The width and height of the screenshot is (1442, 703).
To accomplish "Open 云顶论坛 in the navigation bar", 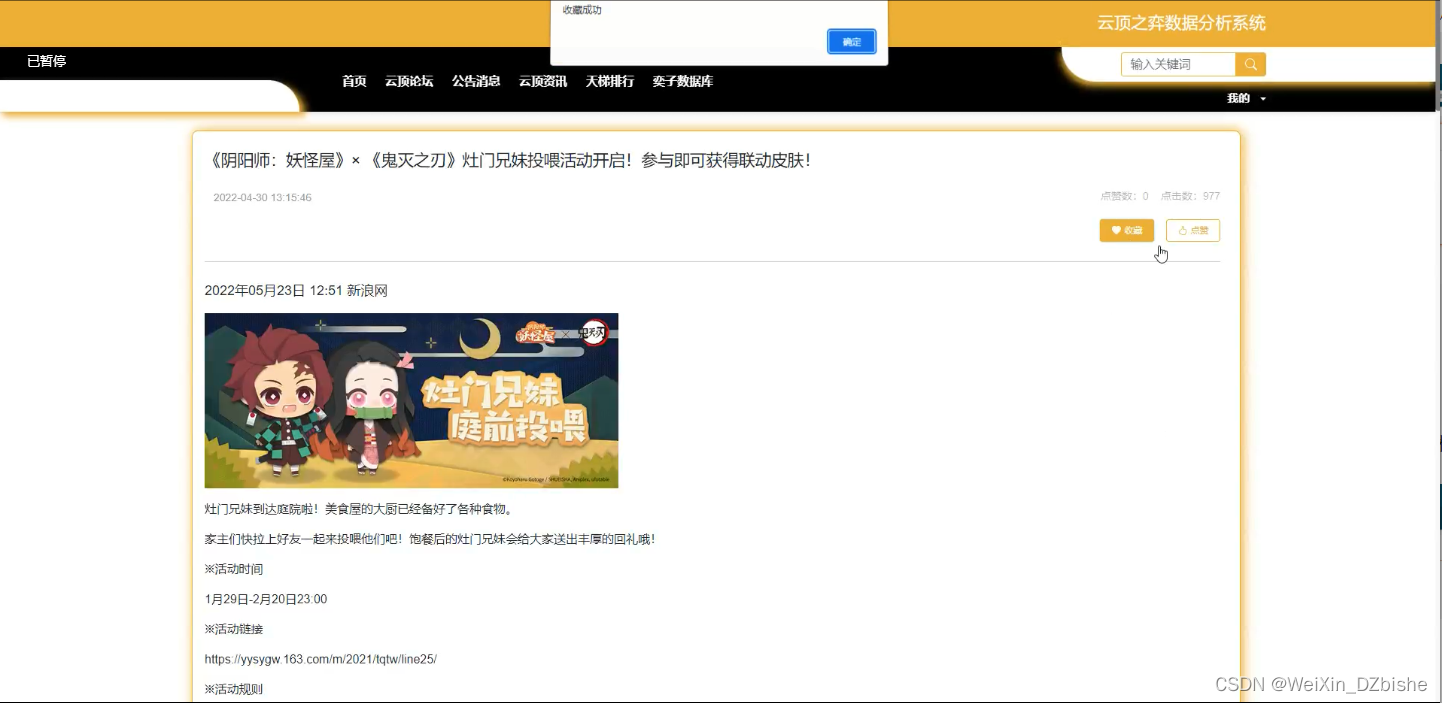I will [409, 81].
